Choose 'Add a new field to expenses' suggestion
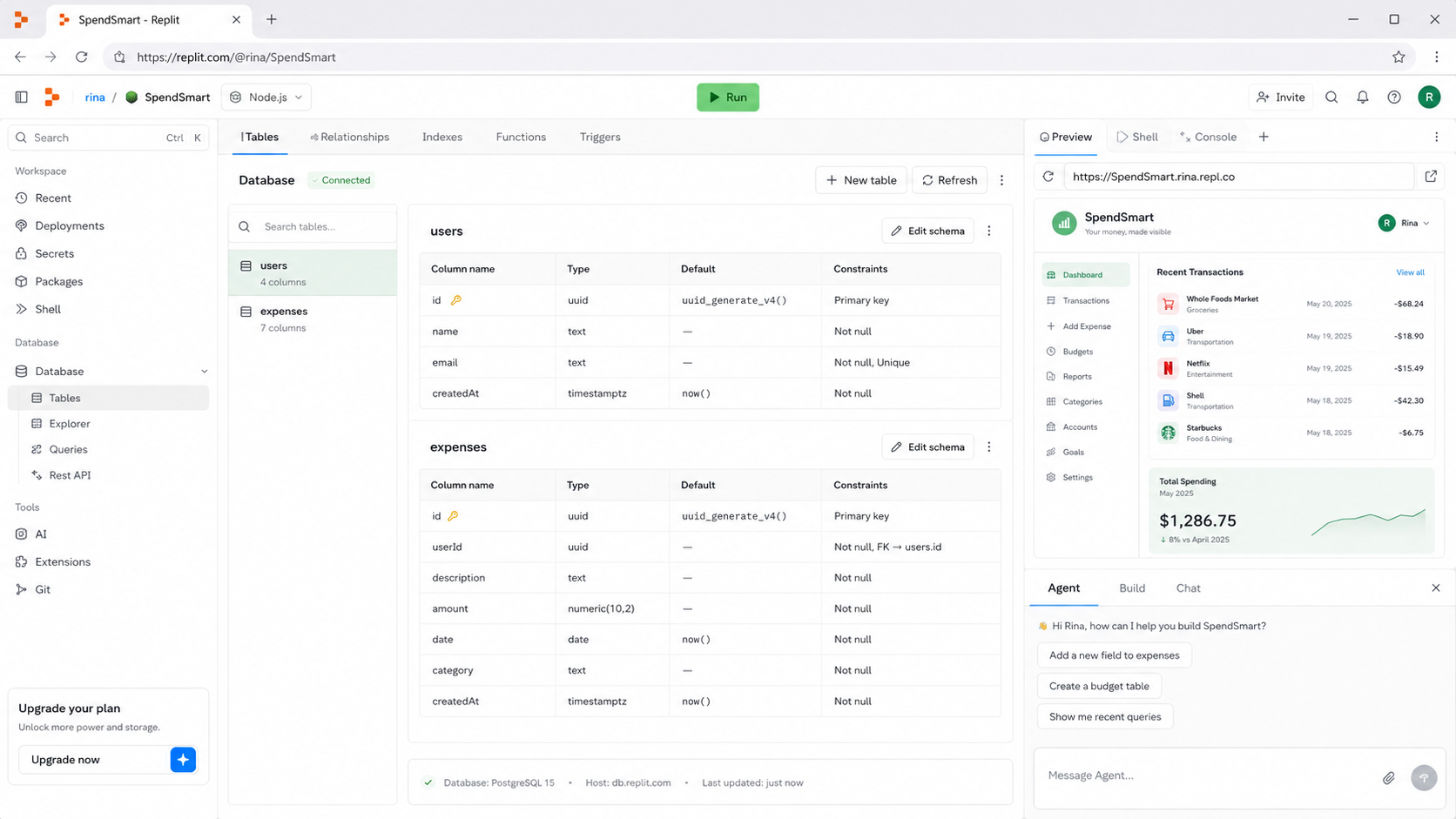 tap(1114, 655)
